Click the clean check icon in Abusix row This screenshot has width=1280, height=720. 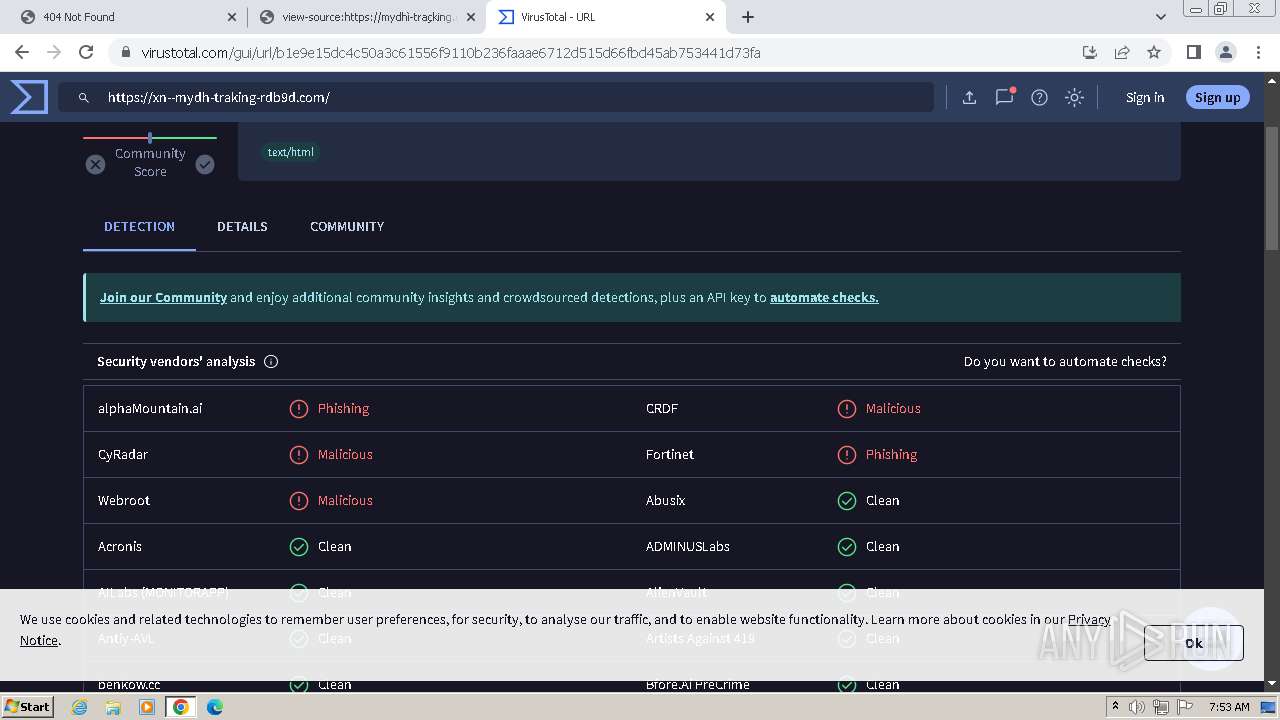(847, 500)
